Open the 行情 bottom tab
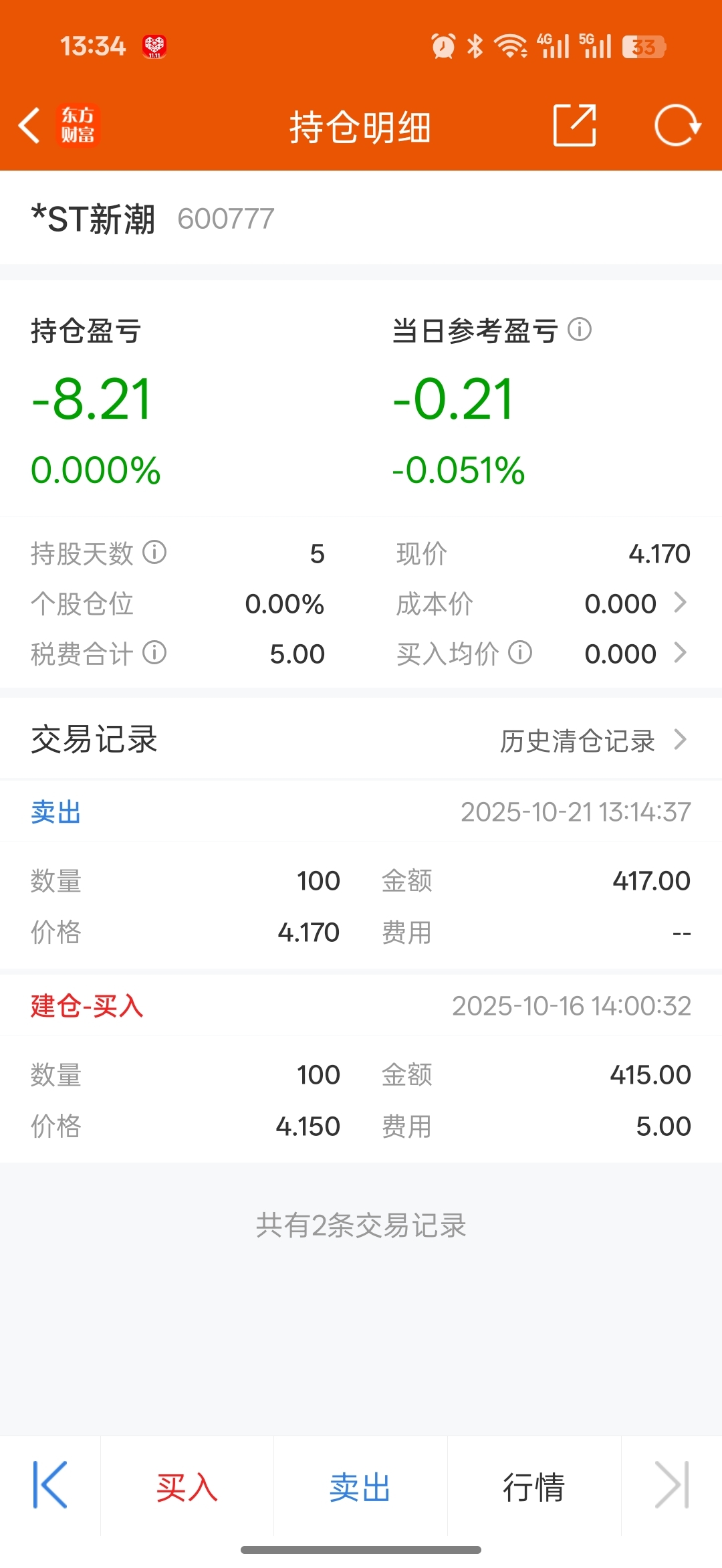The image size is (722, 1568). pyautogui.click(x=533, y=1488)
